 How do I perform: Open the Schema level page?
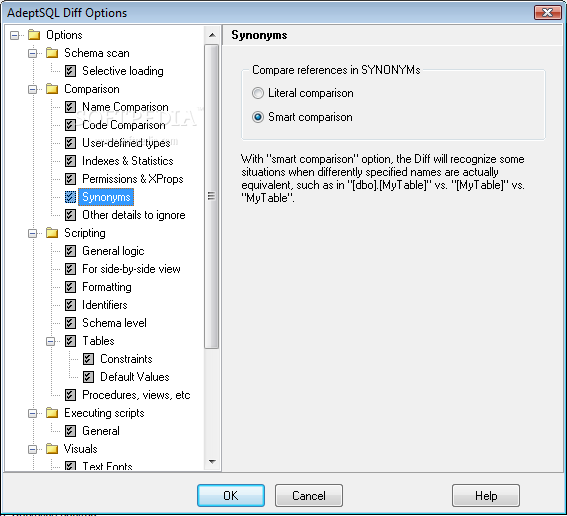(114, 323)
